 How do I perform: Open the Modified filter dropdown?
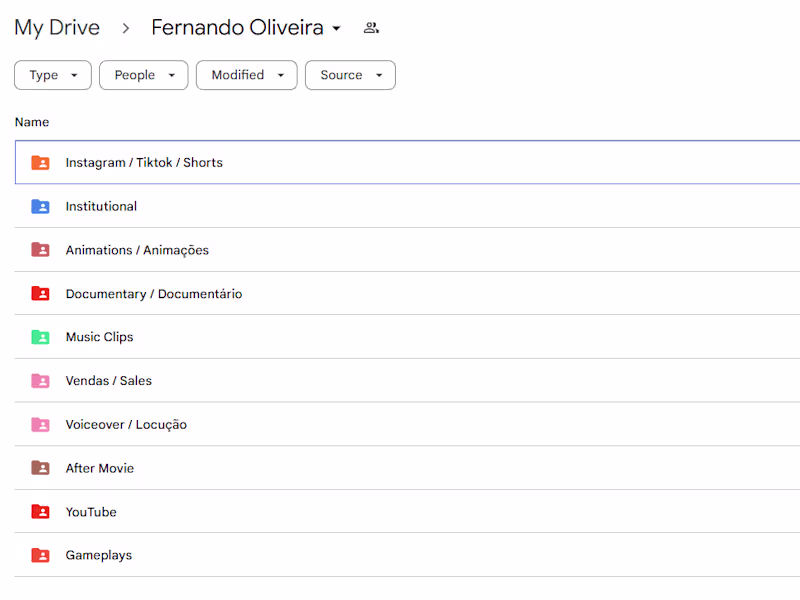[246, 75]
